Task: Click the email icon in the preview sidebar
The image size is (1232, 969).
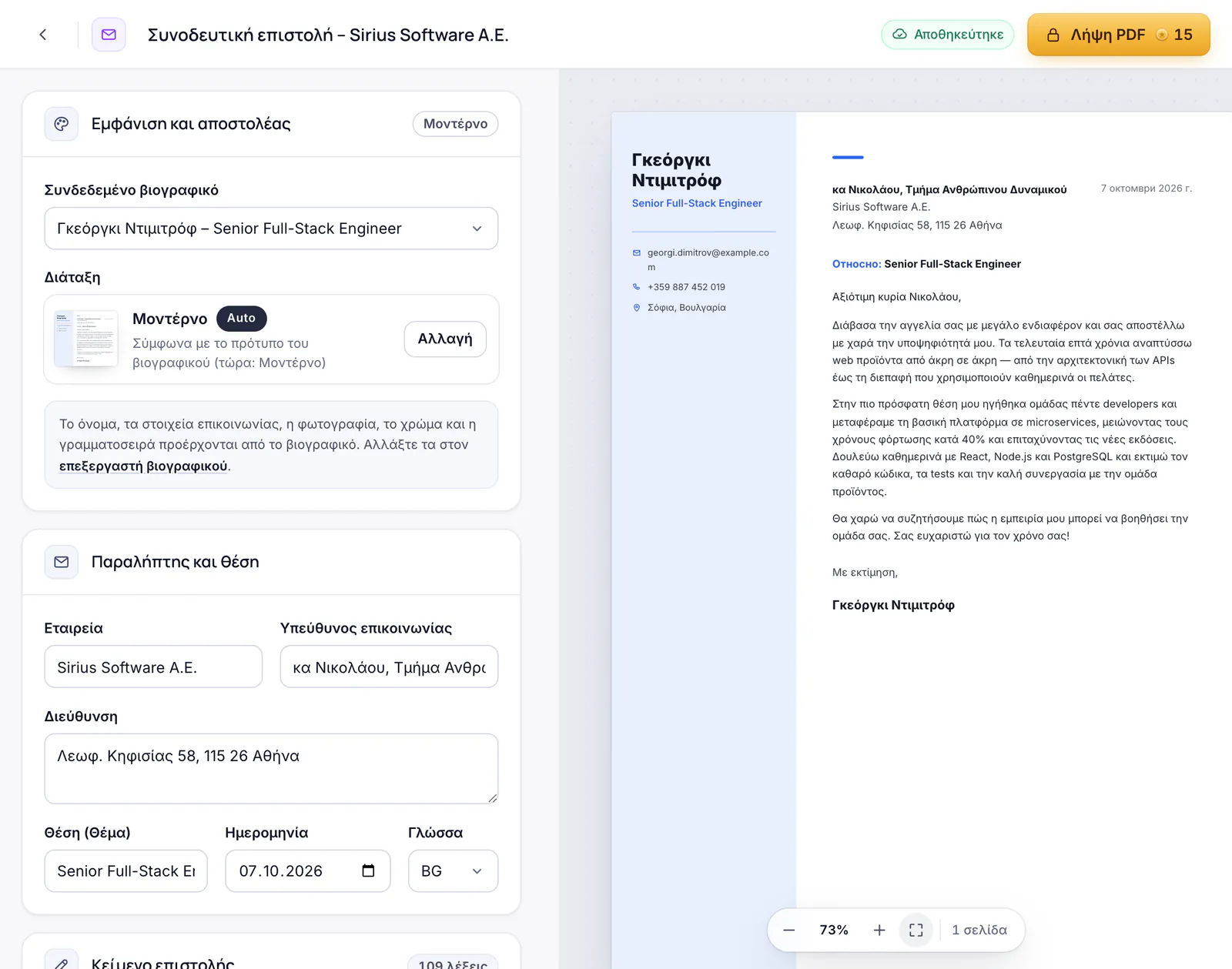Action: [637, 252]
